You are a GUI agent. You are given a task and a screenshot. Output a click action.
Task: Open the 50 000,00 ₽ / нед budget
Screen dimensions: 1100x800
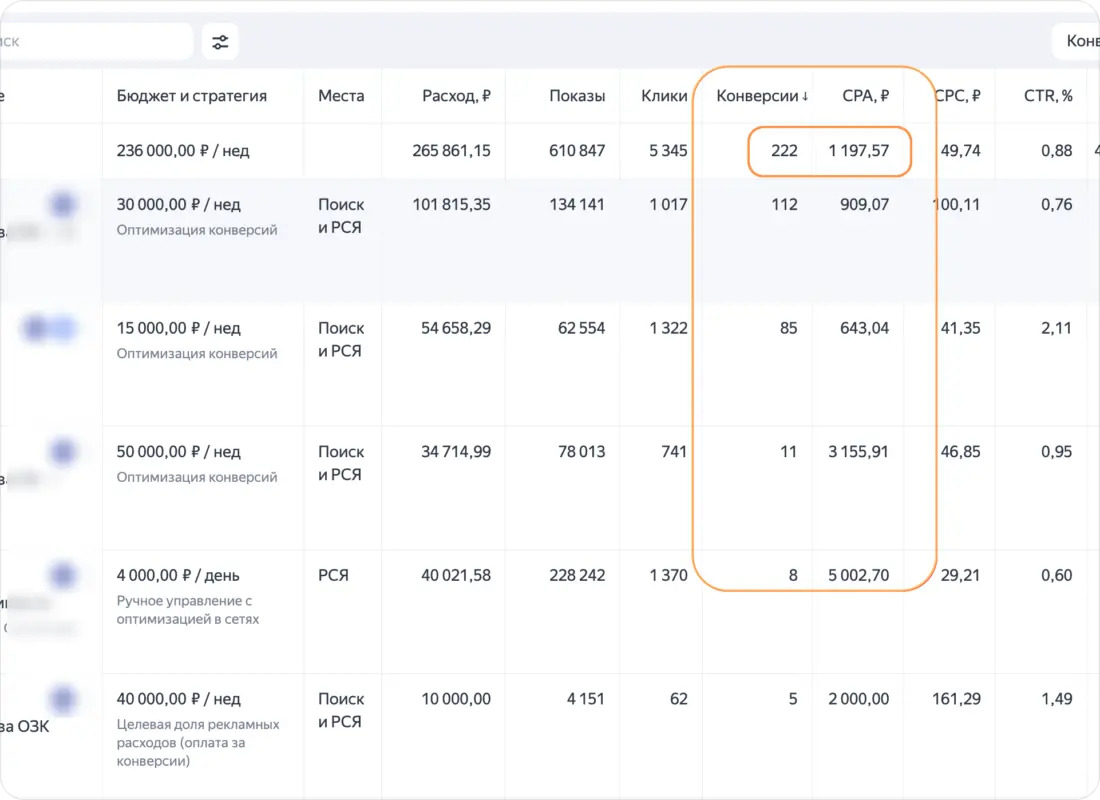pos(178,452)
